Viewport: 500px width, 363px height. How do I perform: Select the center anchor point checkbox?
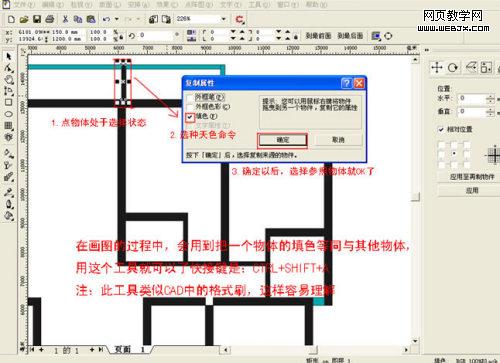tap(454, 154)
